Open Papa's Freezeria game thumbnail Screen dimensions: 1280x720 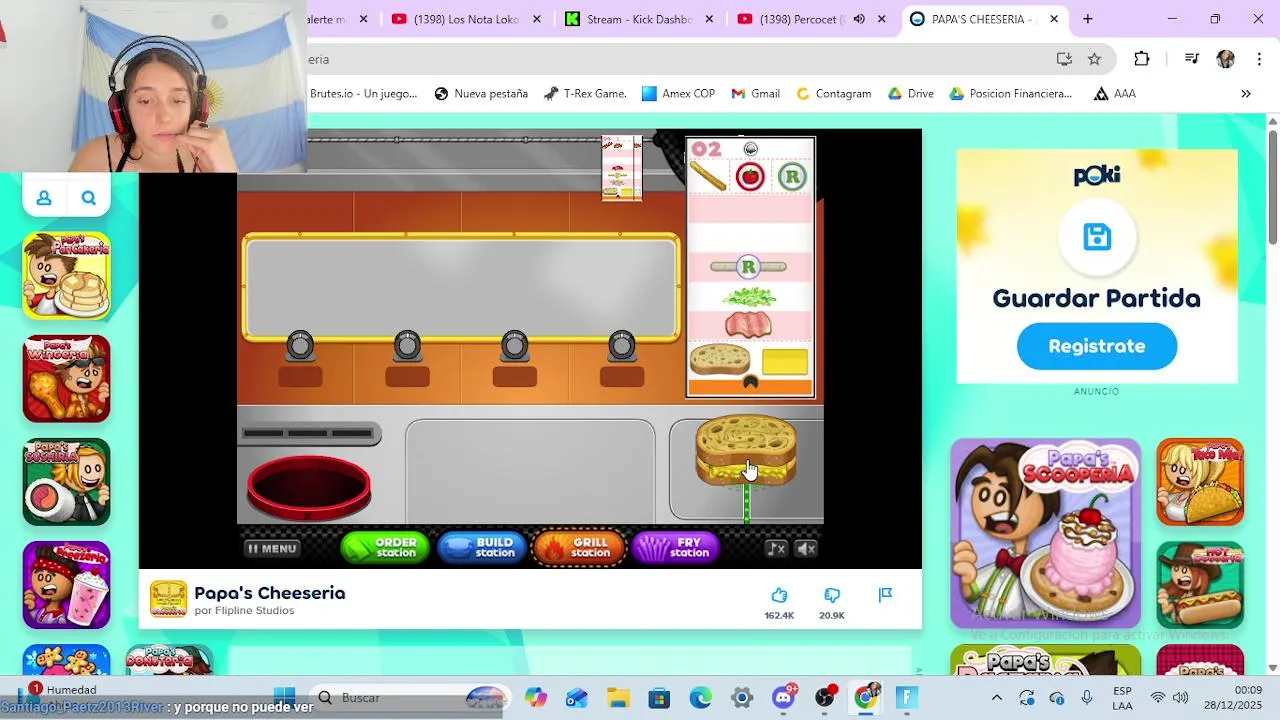point(67,585)
